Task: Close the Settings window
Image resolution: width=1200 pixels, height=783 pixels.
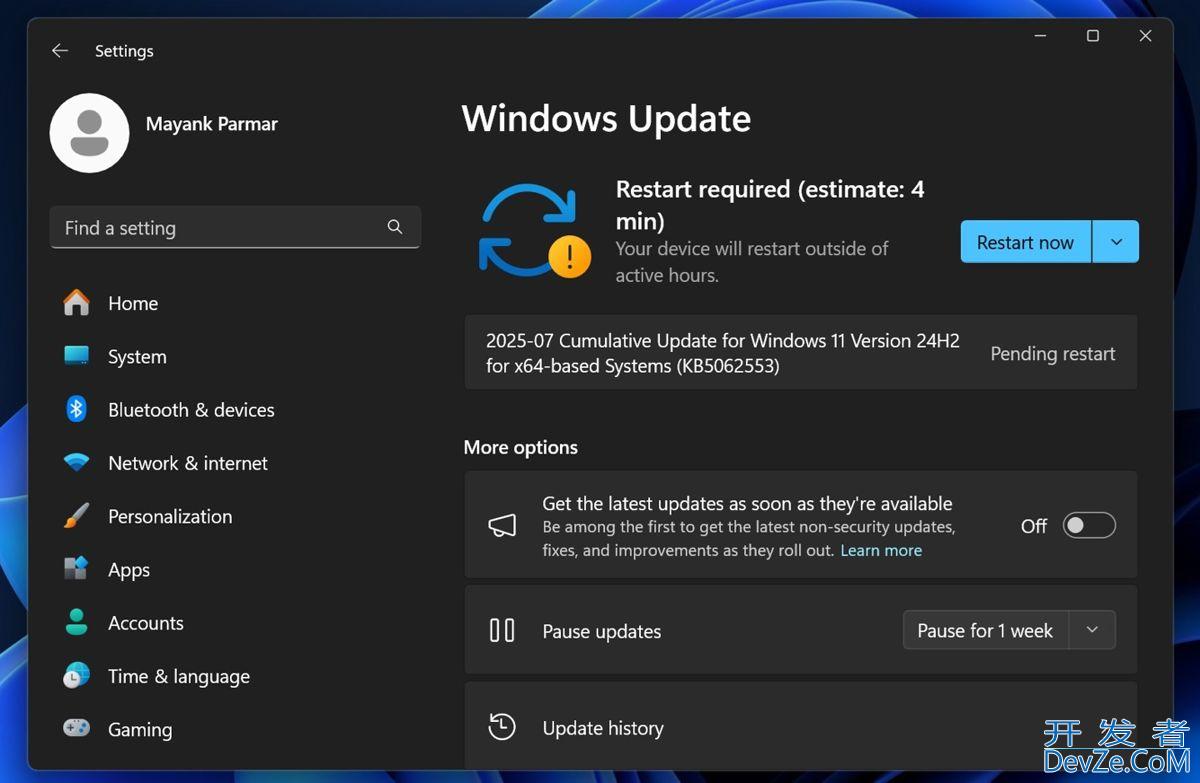Action: coord(1146,36)
